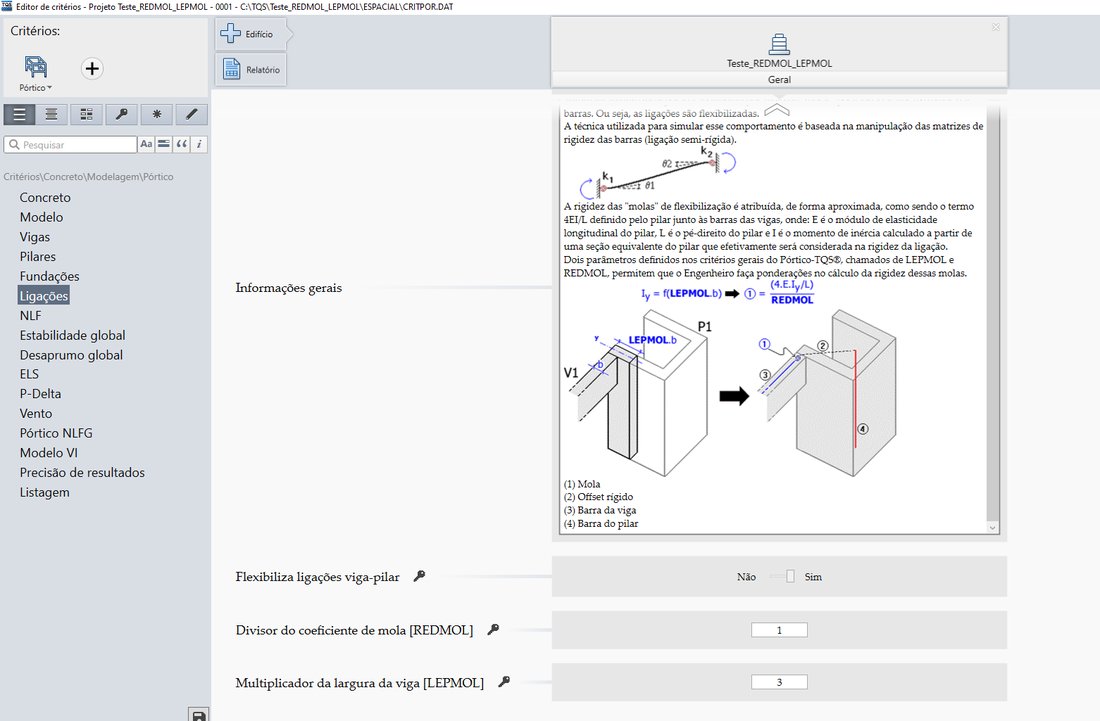Screen dimensions: 1100x721
Task: Click the Não label on the switch
Action: [746, 577]
